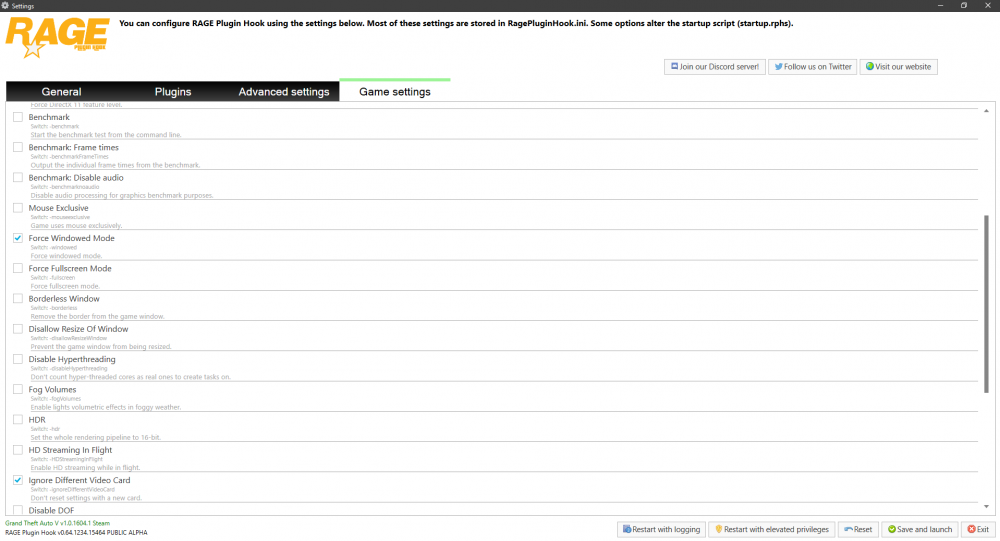Viewport: 1000px width, 541px height.
Task: Click the RAGE Plugin Hook version text
Action: pos(76,532)
